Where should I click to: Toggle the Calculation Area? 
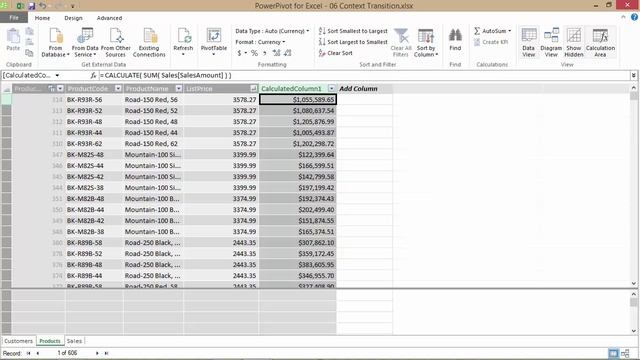click(x=600, y=42)
